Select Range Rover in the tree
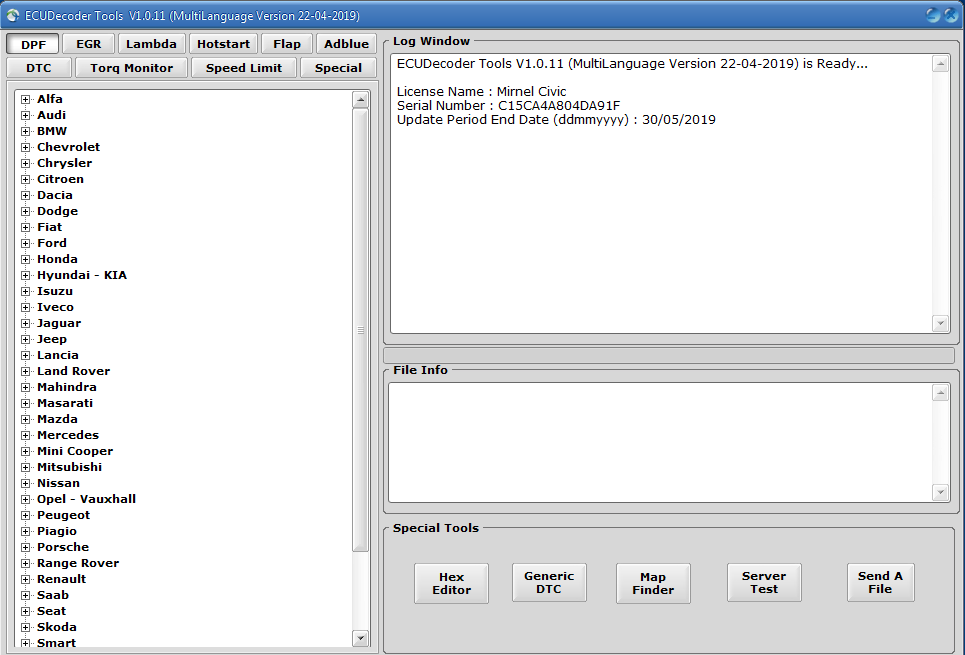Image resolution: width=965 pixels, height=655 pixels. pos(78,563)
